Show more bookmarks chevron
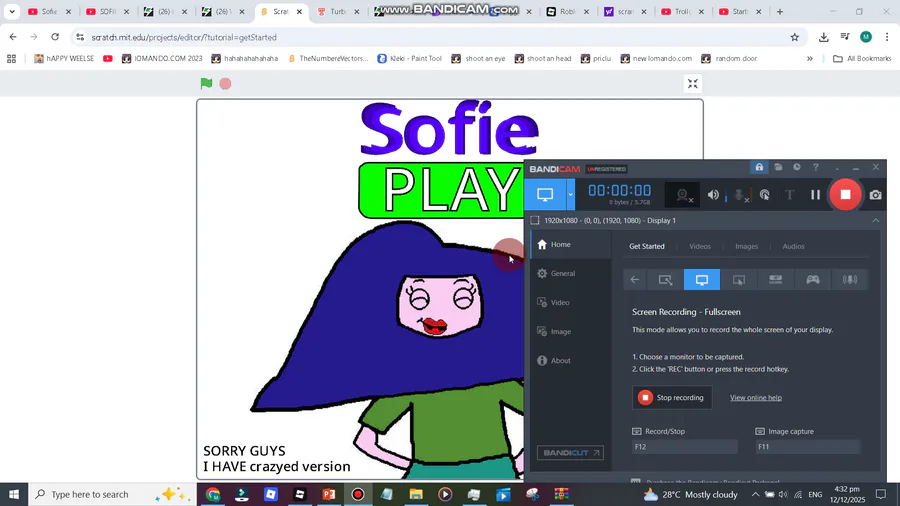Screen dimensions: 900x506 click(809, 59)
